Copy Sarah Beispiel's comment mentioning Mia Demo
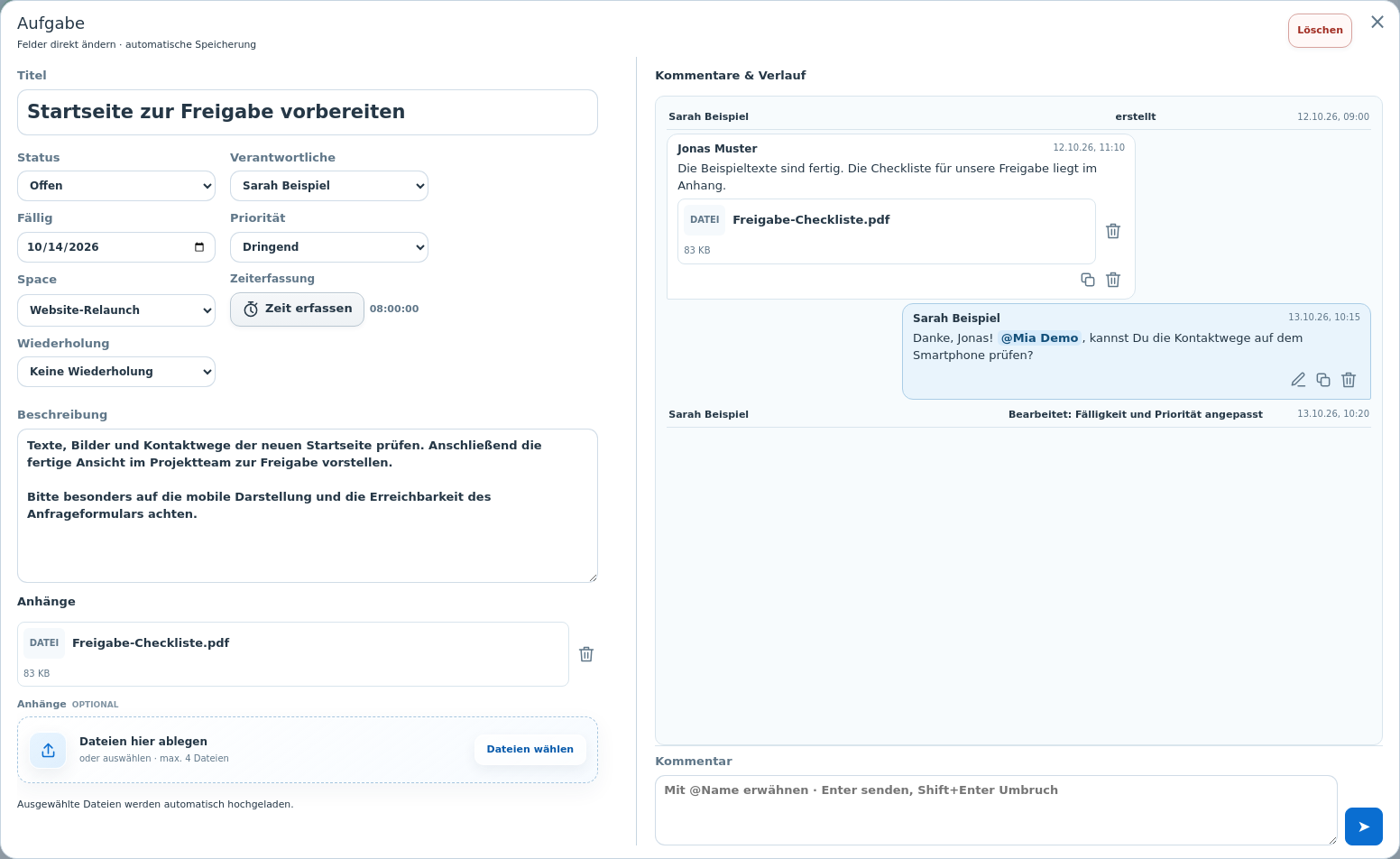The image size is (1400, 859). [1323, 380]
